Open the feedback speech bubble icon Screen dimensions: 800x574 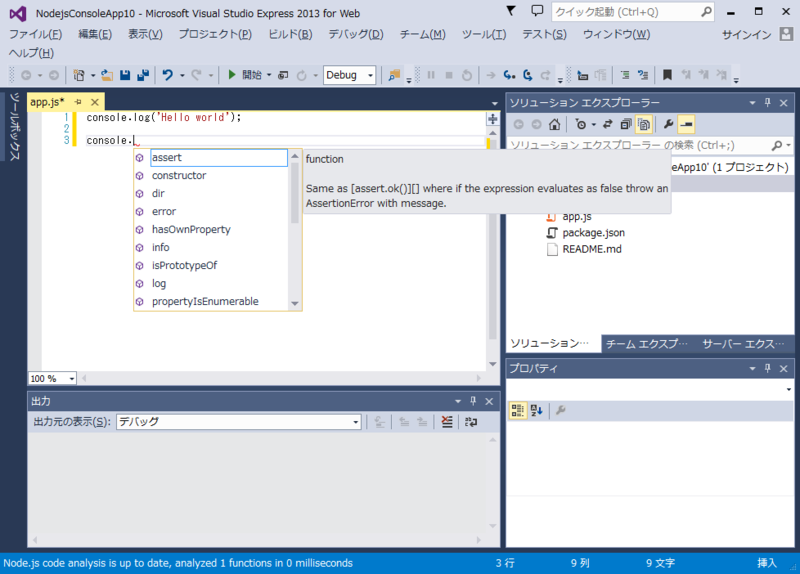click(537, 10)
